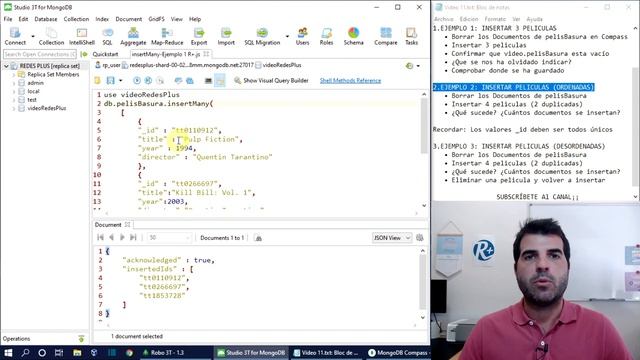Click the previous page arrow in results
Viewport: 640px width, 360px height.
pyautogui.click(x=111, y=238)
